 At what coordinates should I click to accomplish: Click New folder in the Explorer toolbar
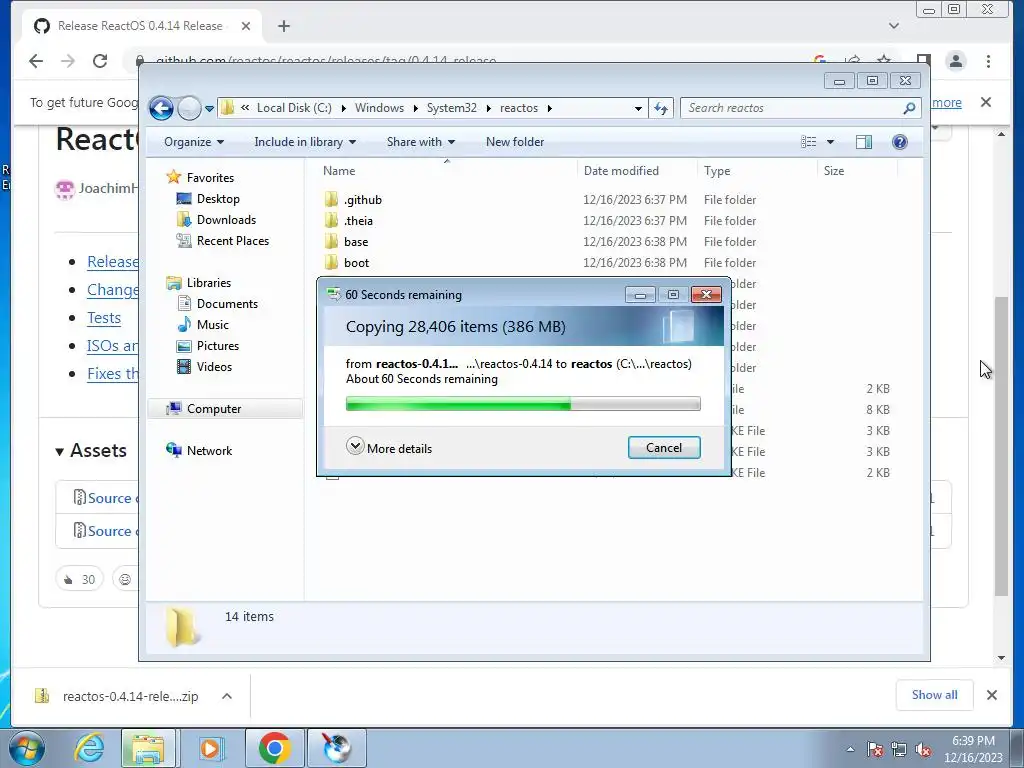click(515, 142)
